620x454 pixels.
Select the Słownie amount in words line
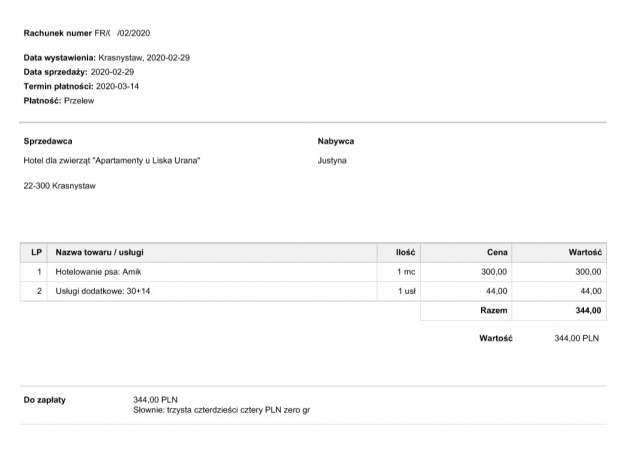point(221,410)
